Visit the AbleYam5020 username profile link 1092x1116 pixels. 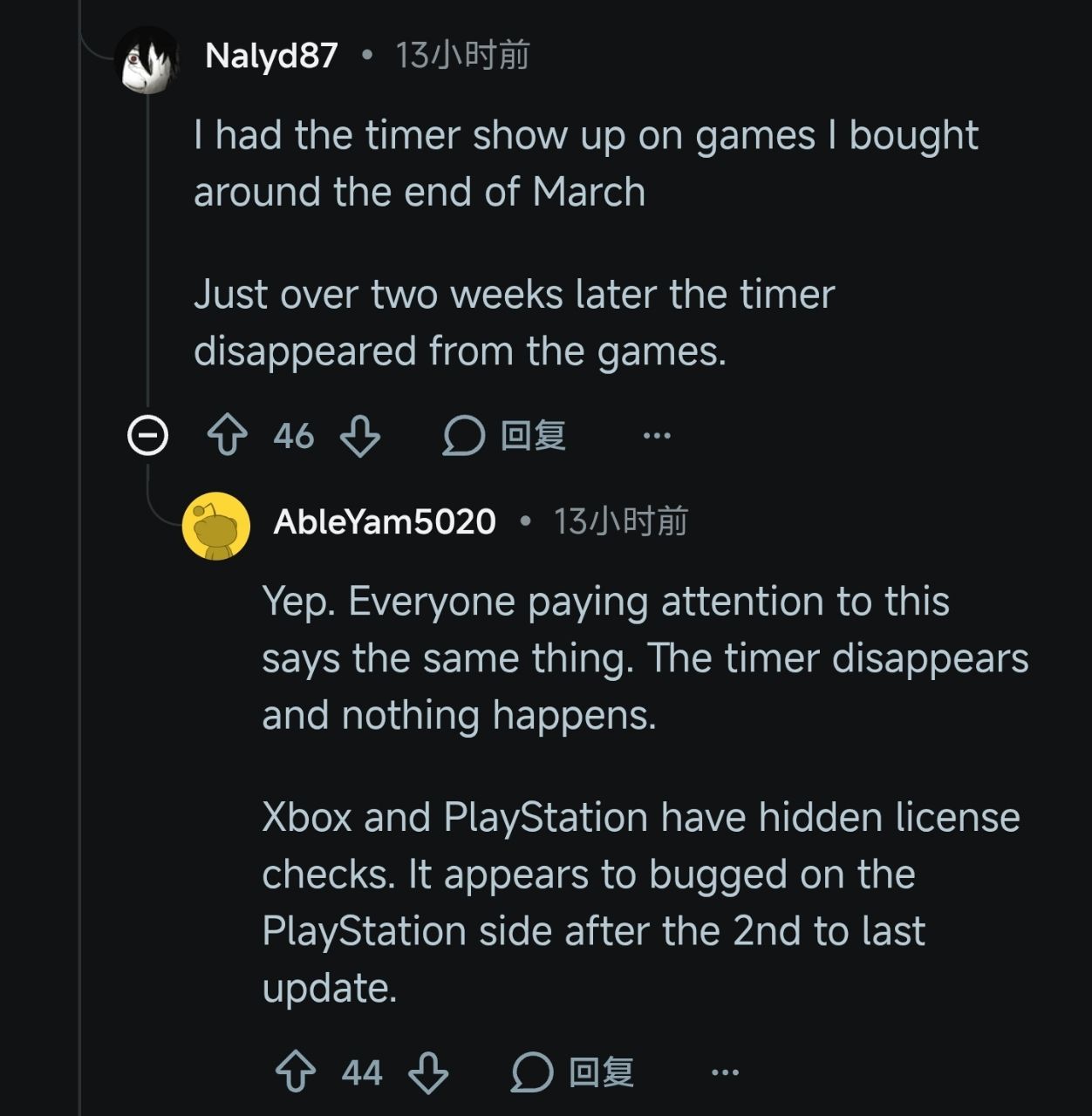tap(385, 521)
